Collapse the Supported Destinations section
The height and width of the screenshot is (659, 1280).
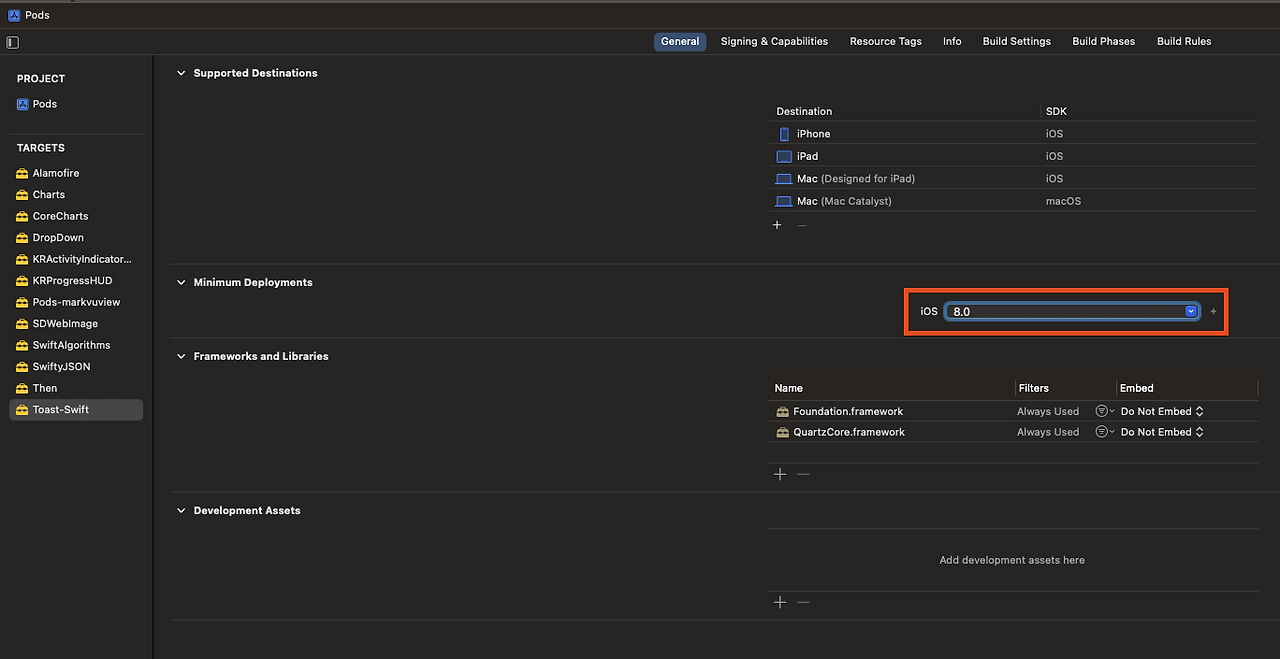[x=180, y=72]
